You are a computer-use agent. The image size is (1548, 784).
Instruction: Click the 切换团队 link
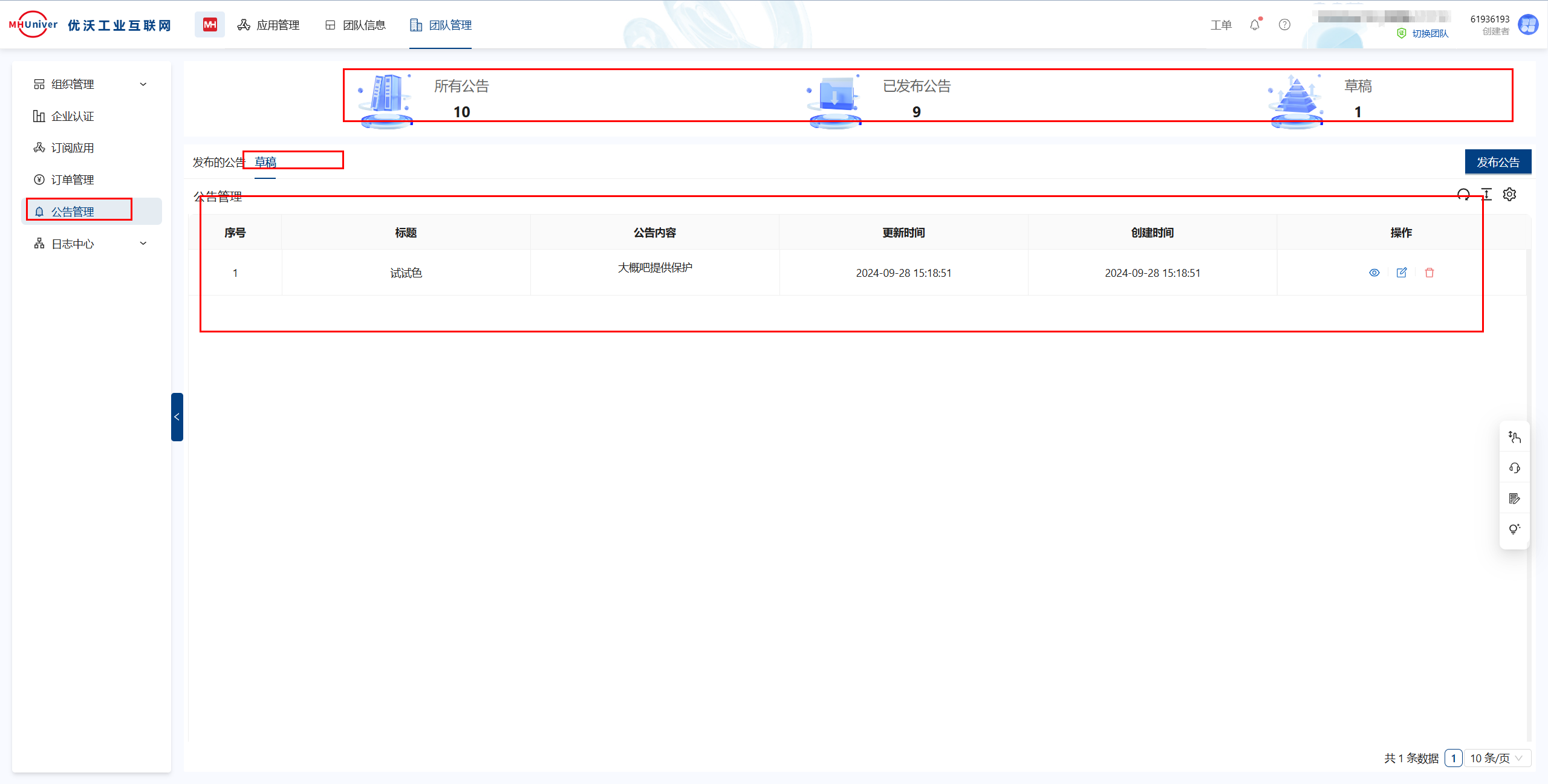pyautogui.click(x=1429, y=34)
